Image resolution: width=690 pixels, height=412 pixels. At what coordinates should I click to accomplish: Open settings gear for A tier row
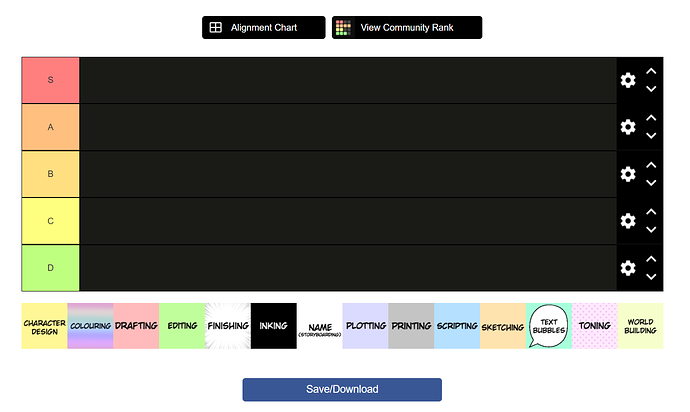click(x=628, y=127)
